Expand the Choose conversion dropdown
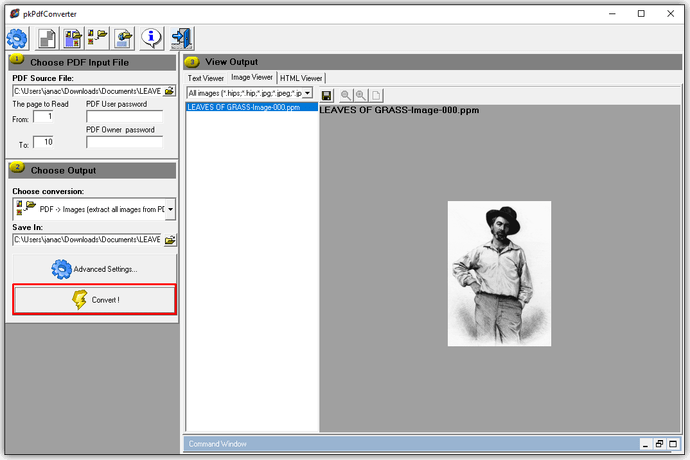The image size is (690, 460). click(x=170, y=209)
